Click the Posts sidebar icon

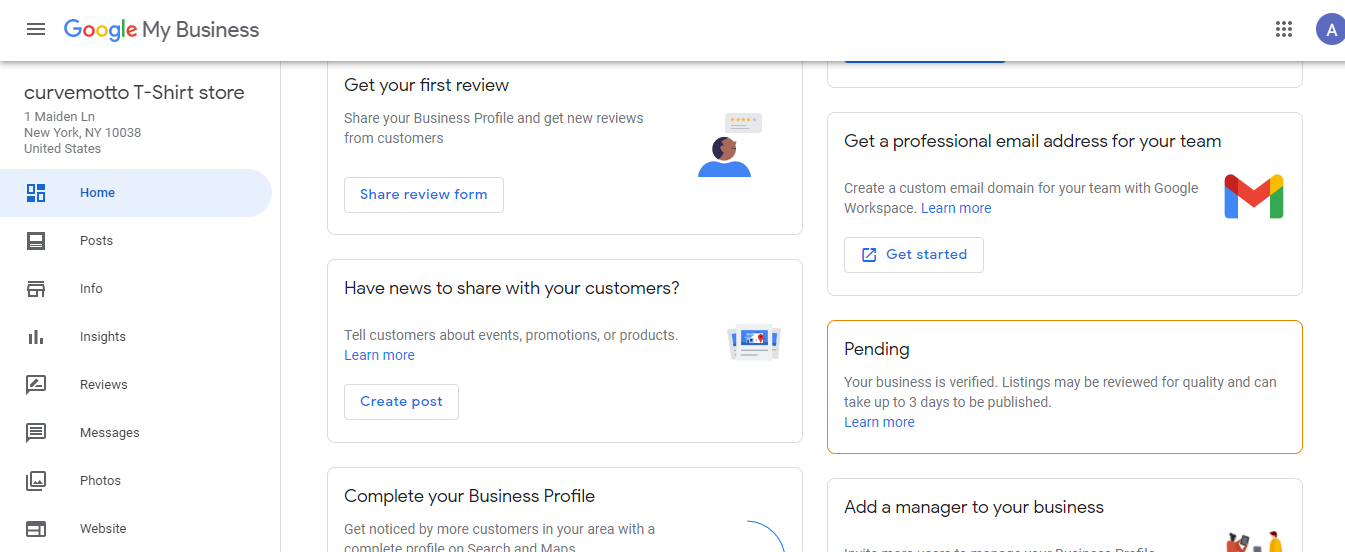[36, 241]
